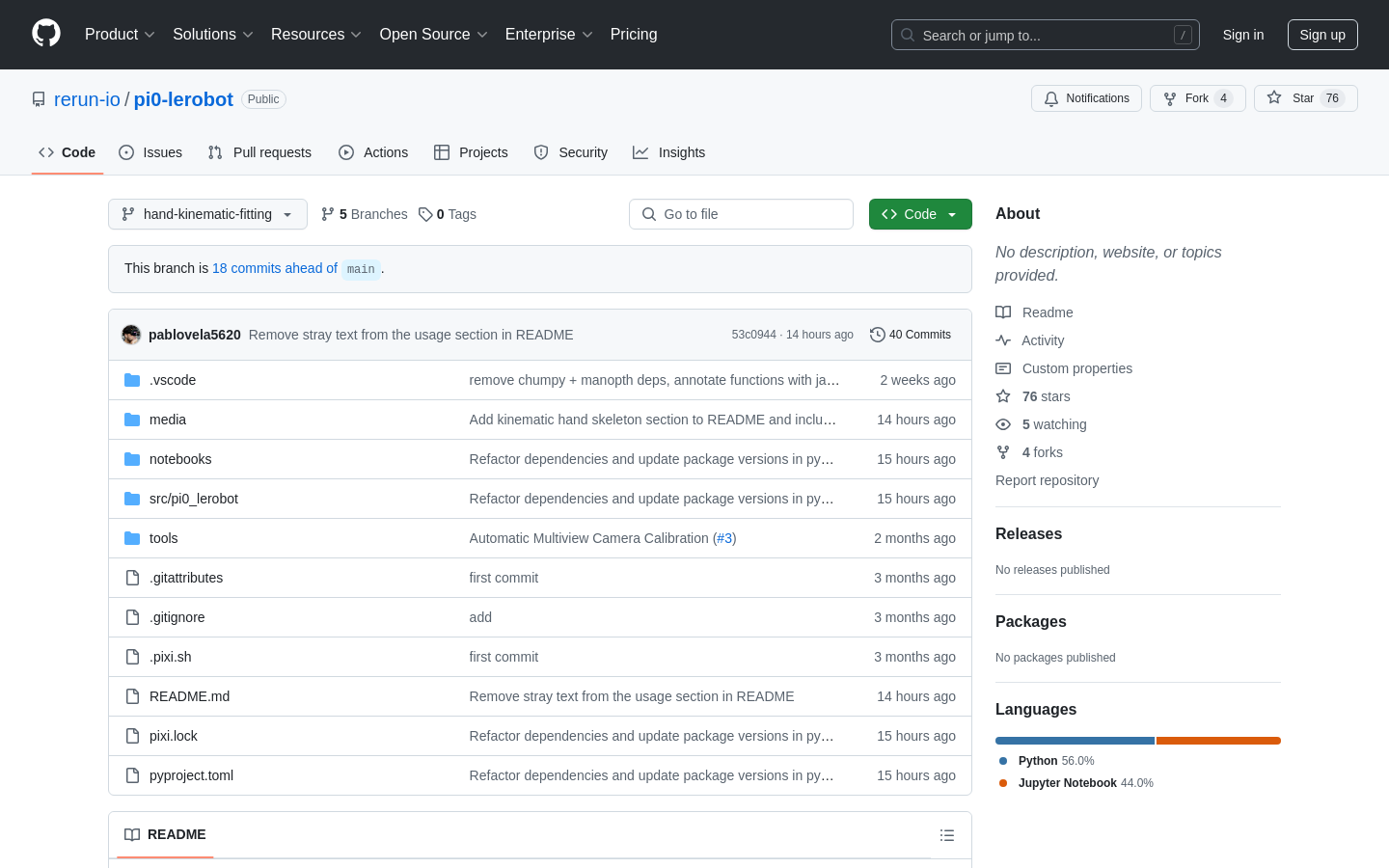This screenshot has height=868, width=1389.
Task: Click the pixi.lock file icon
Action: click(132, 736)
